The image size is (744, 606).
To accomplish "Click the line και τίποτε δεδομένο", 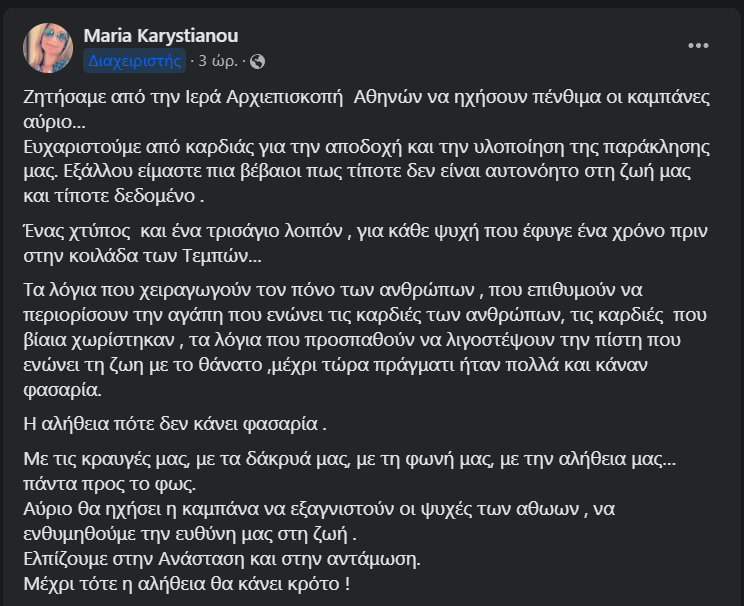I will (114, 196).
